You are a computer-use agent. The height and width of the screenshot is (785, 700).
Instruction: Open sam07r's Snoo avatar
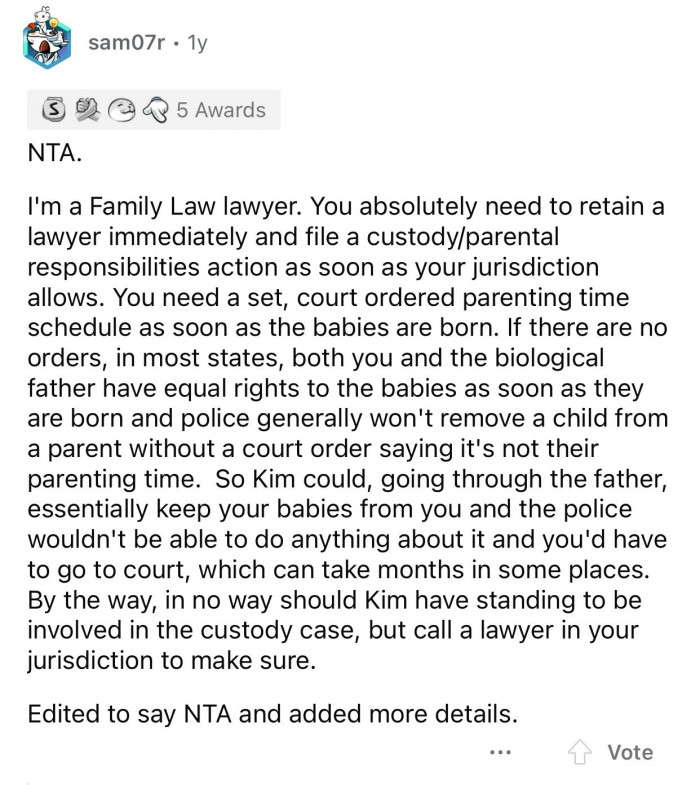click(x=47, y=39)
